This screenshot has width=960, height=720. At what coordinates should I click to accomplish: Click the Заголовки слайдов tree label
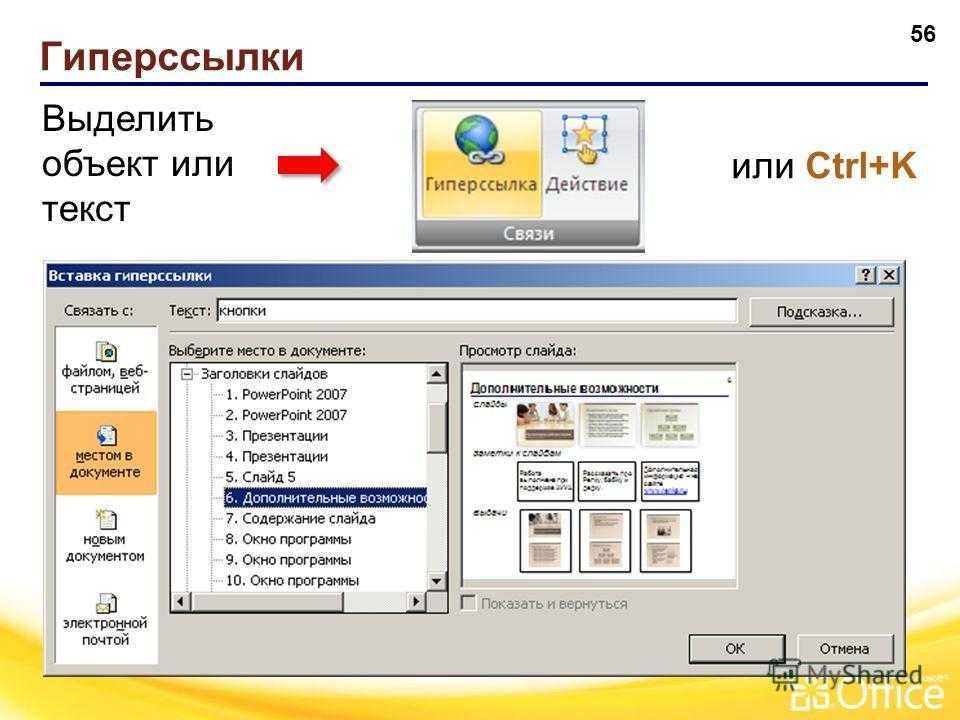264,373
